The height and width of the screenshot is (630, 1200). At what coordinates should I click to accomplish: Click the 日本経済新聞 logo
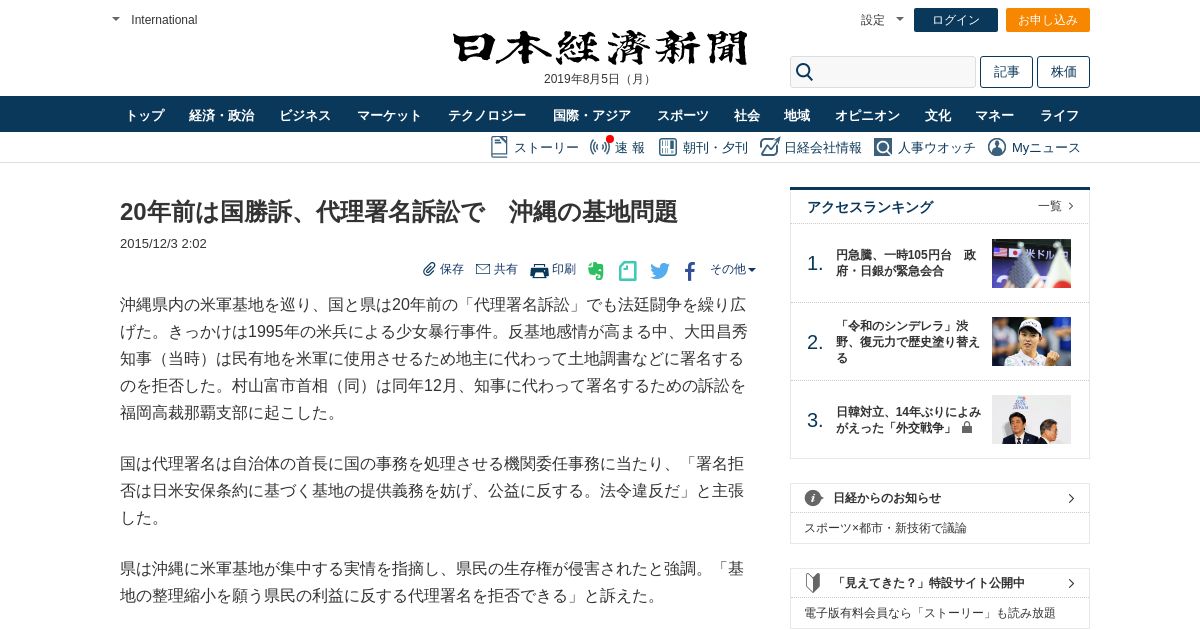click(600, 47)
